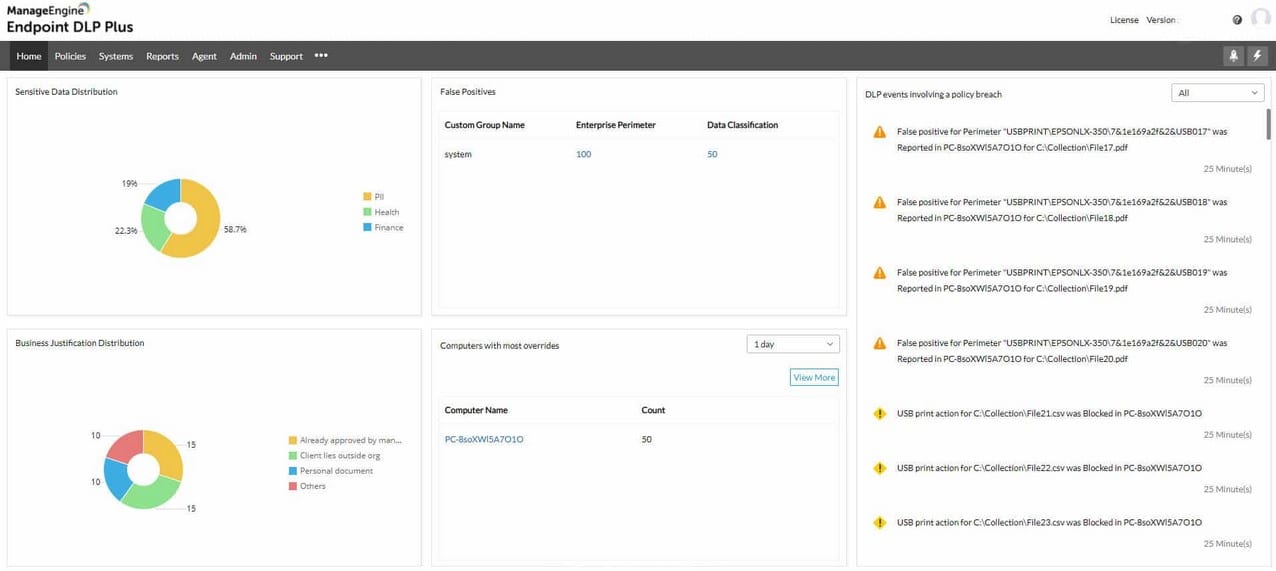The width and height of the screenshot is (1276, 571).
Task: Toggle the Finance legend swatch
Action: (367, 227)
